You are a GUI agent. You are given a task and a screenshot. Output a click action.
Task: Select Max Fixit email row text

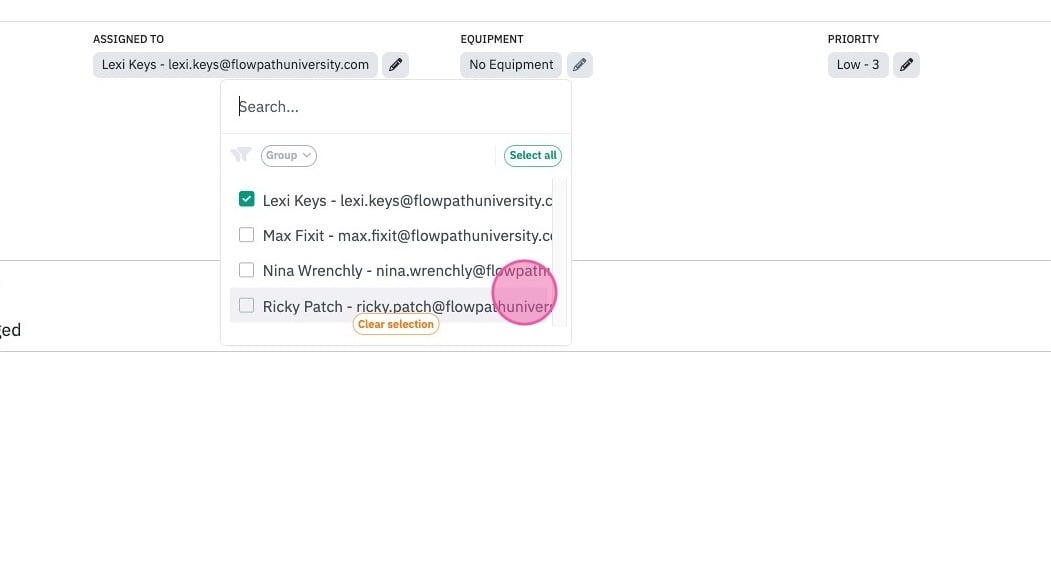point(408,236)
